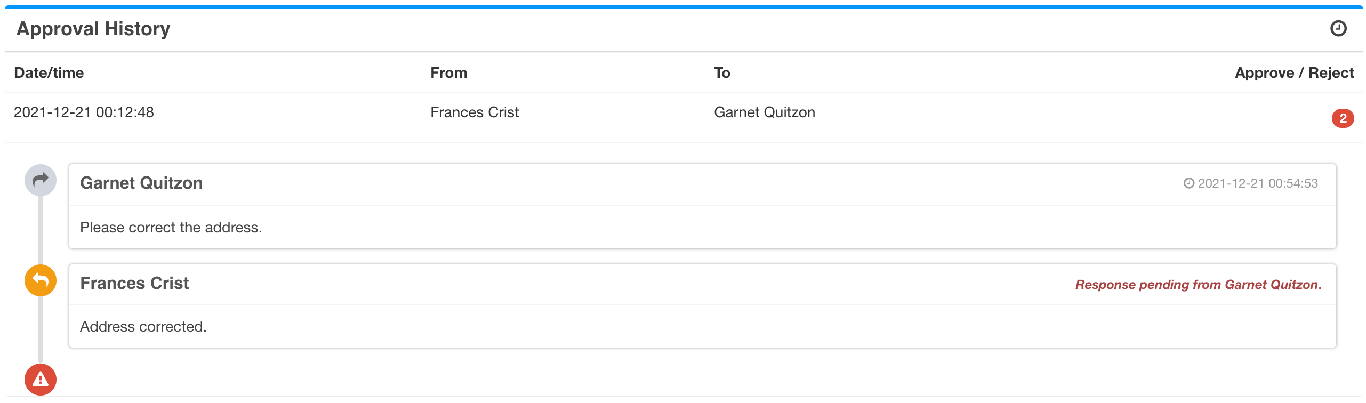The image size is (1366, 403).
Task: Click 'Response pending from Garnet Quitzon.' status
Action: [x=1198, y=285]
